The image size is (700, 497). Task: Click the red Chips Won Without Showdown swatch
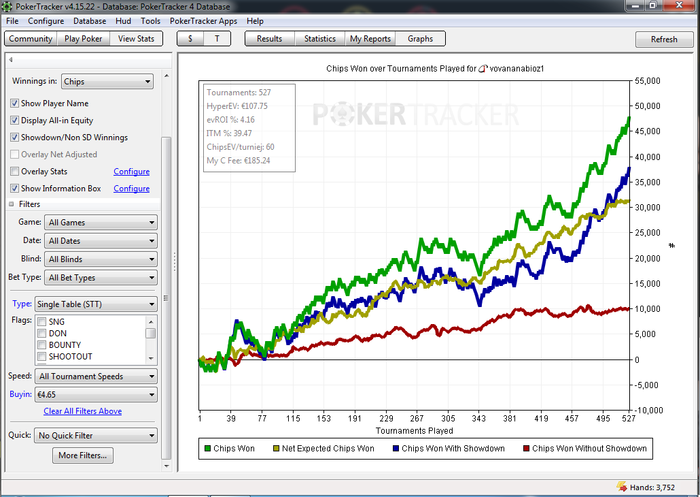pyautogui.click(x=526, y=448)
